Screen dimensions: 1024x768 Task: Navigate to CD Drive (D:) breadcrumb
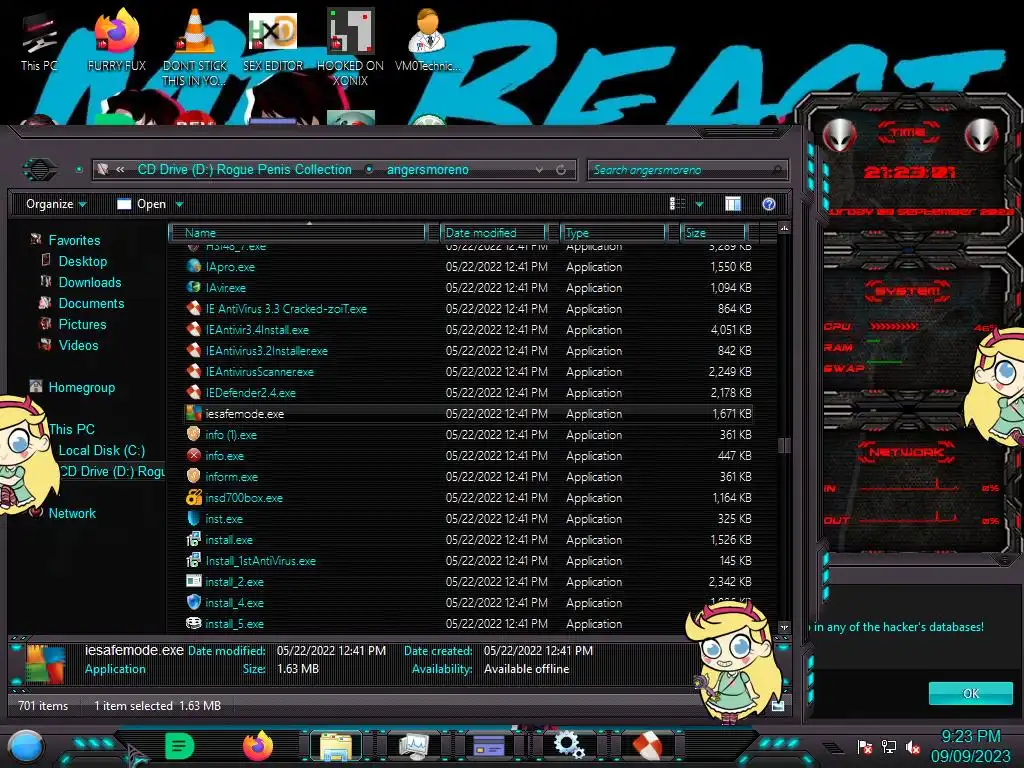point(244,170)
